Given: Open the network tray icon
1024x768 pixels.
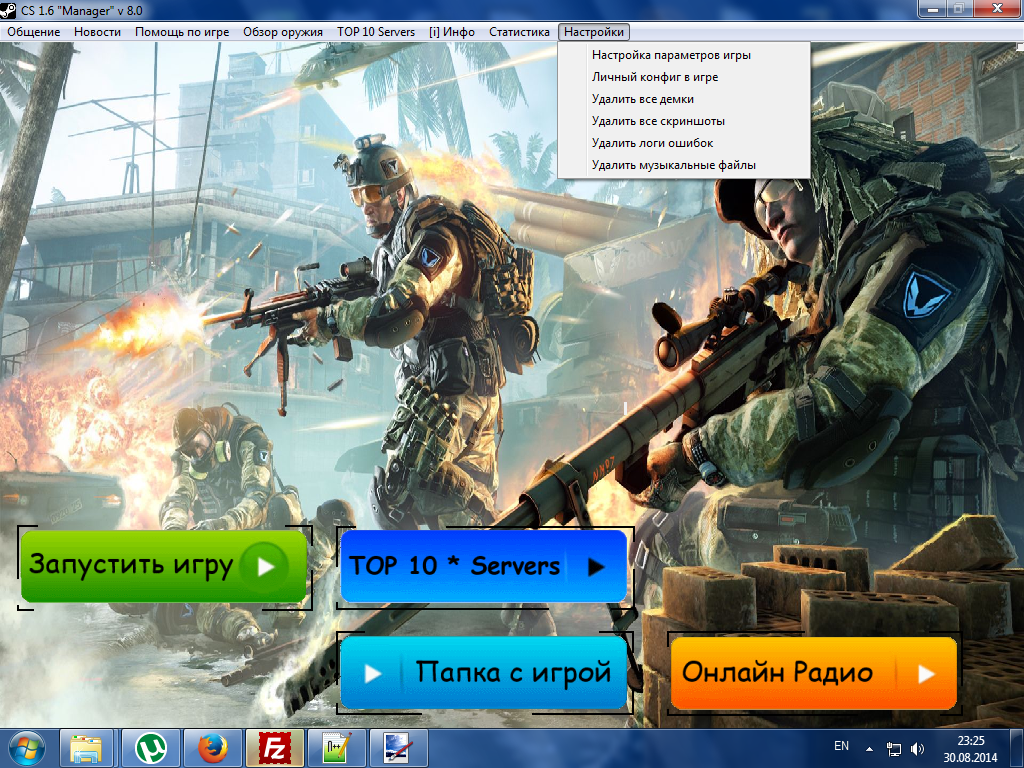Looking at the screenshot, I should 893,749.
